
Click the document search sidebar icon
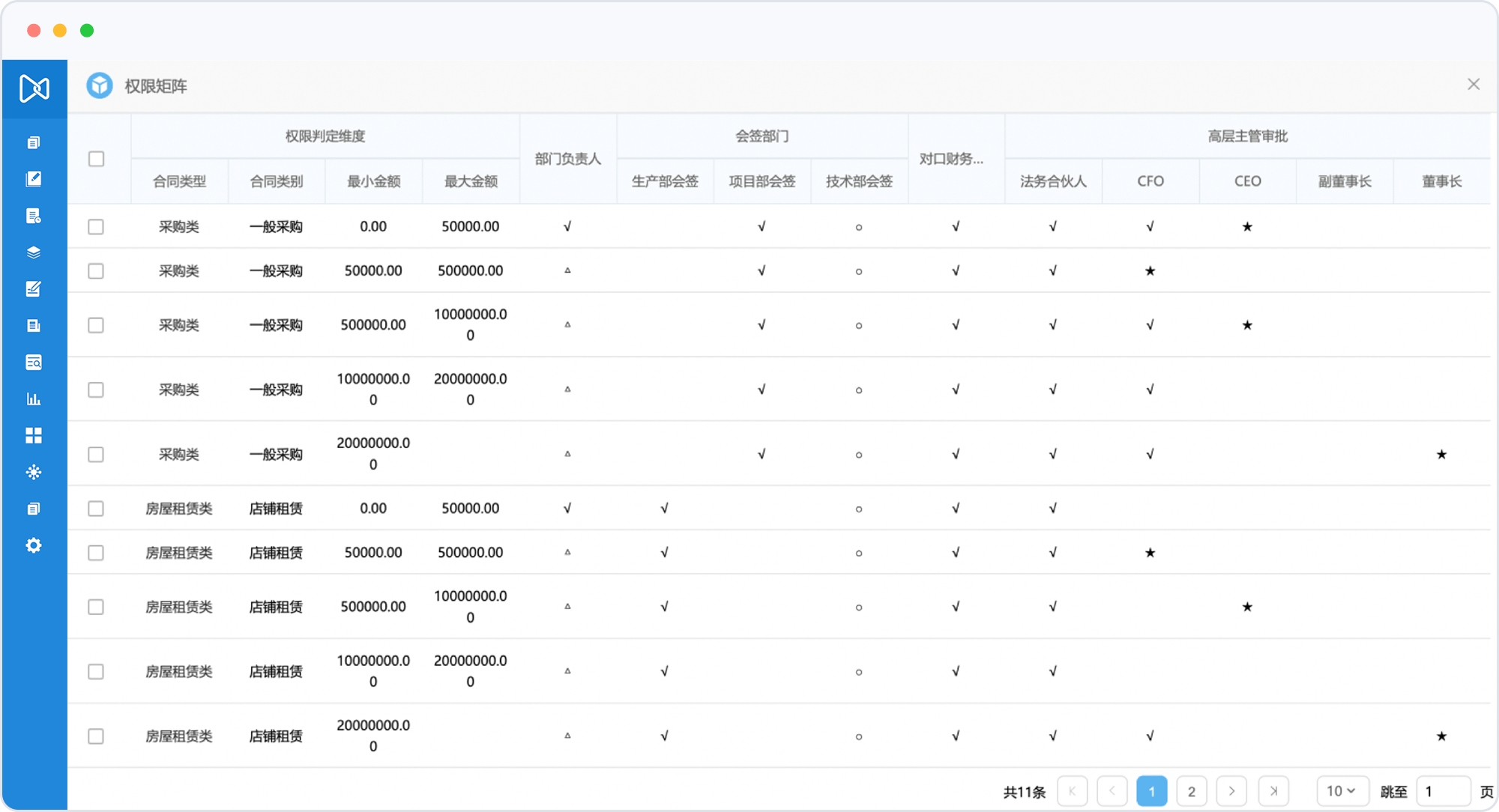(x=34, y=363)
